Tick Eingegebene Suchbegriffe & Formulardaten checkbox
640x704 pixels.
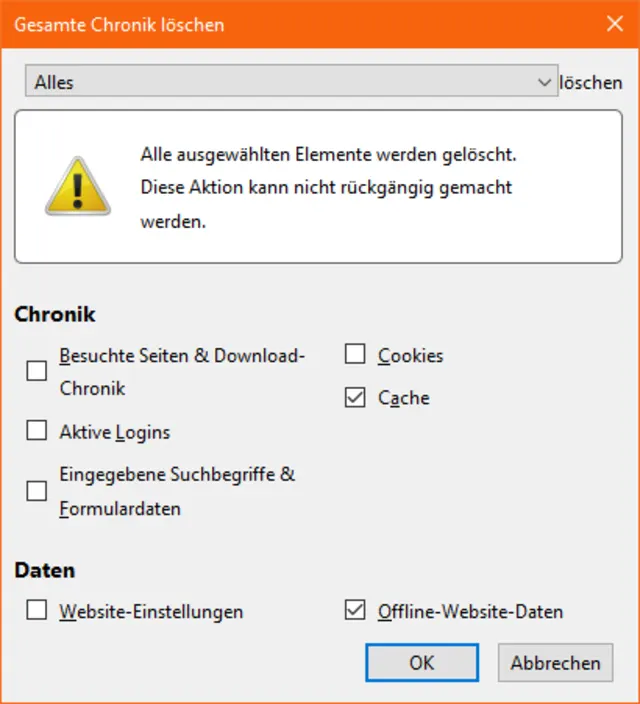[37, 491]
